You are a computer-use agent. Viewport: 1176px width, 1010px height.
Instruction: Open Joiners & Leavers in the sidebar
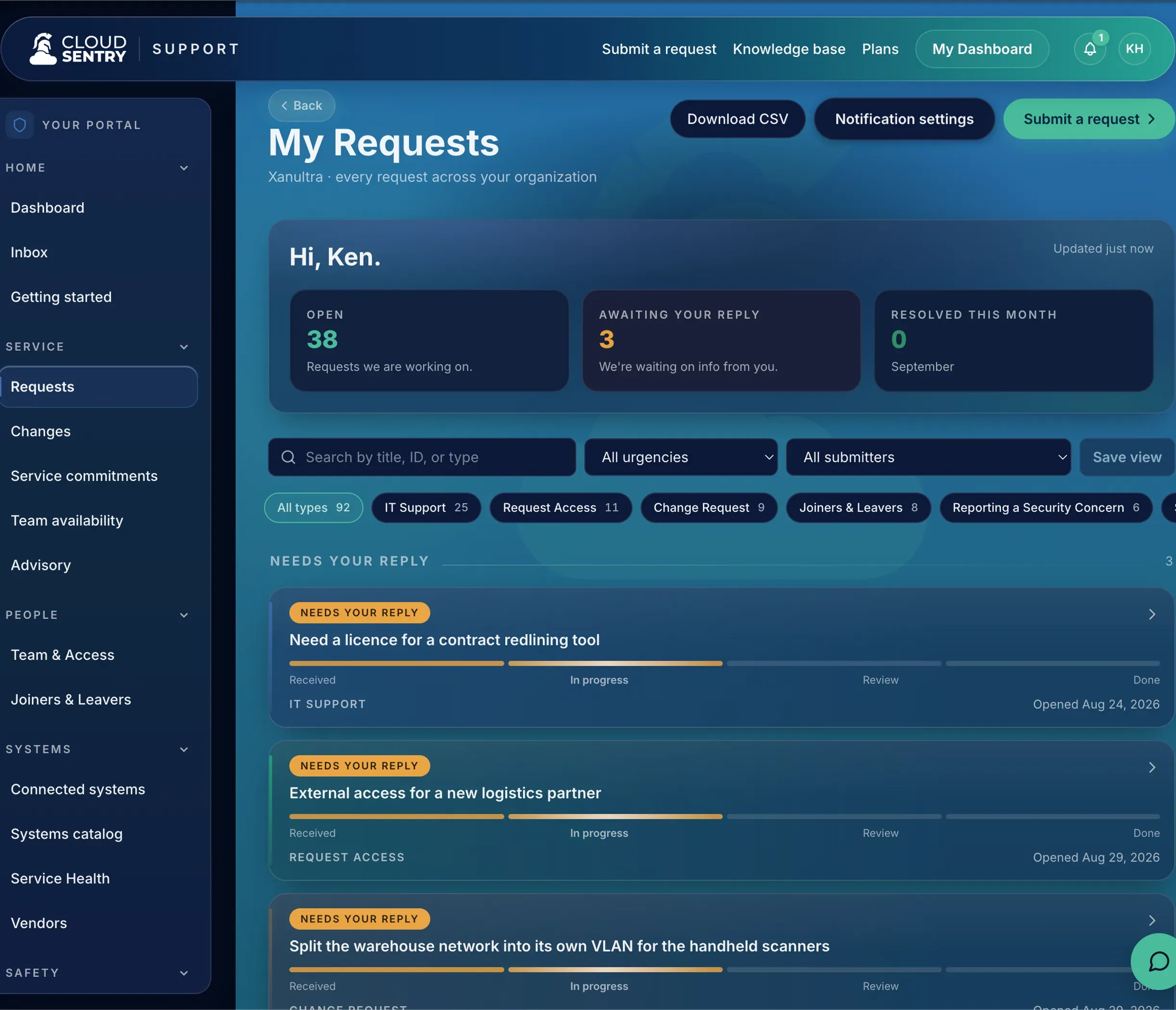click(x=71, y=699)
